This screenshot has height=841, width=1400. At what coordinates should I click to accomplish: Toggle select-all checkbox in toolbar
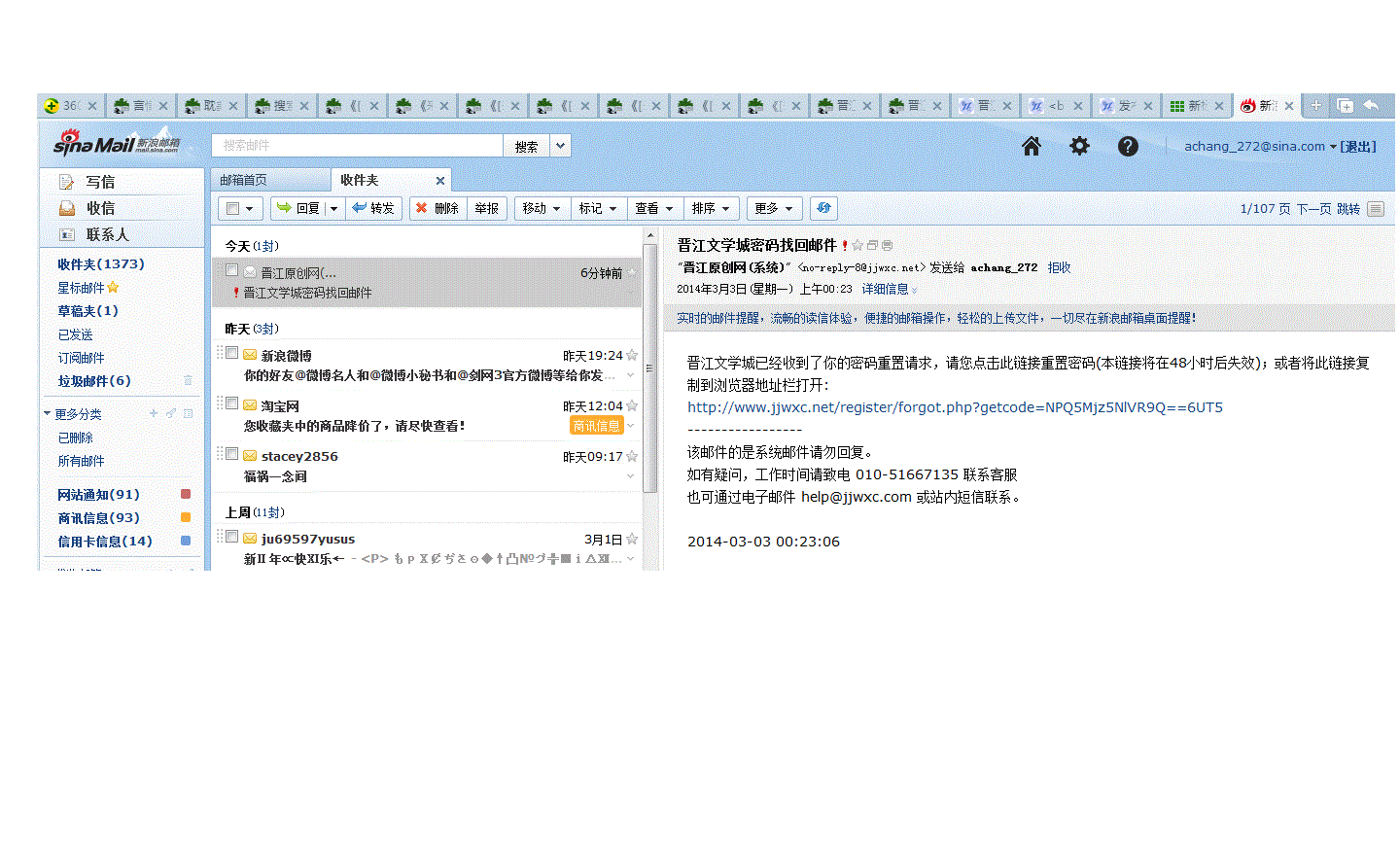pyautogui.click(x=232, y=208)
